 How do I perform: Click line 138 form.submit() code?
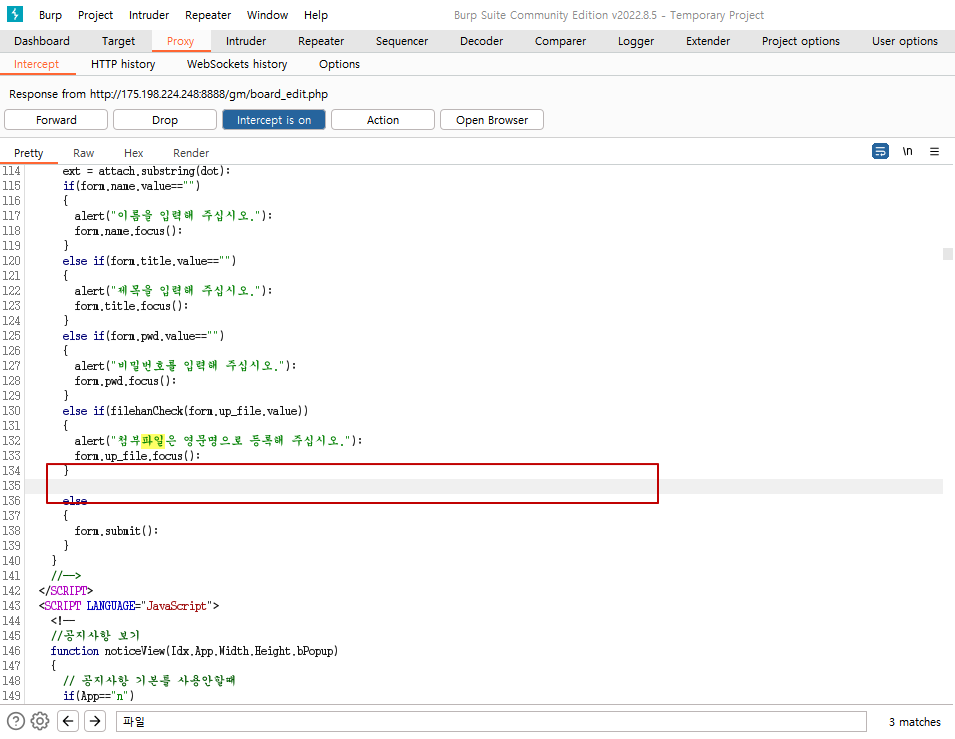116,531
